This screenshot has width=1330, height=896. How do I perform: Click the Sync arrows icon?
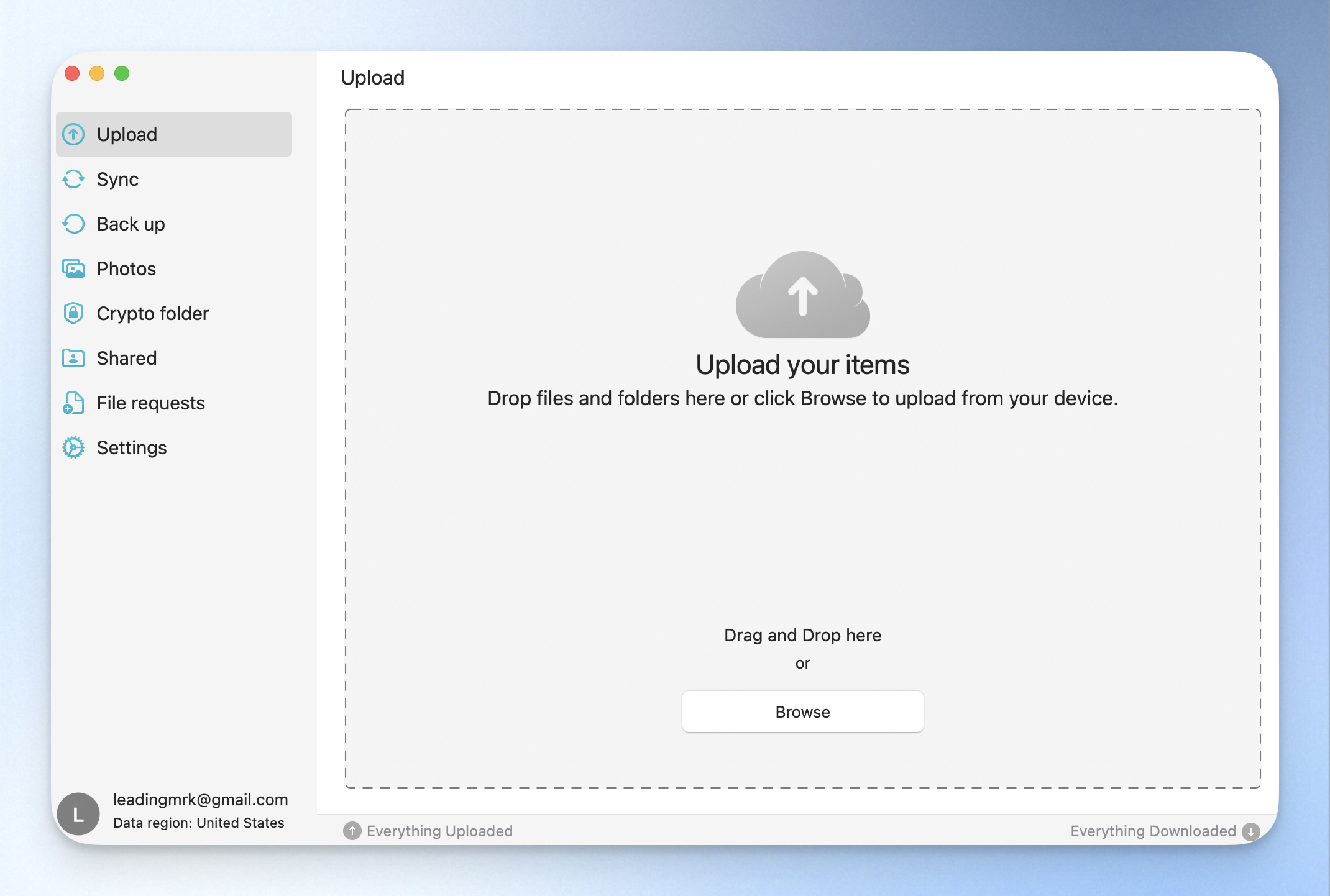click(x=73, y=179)
